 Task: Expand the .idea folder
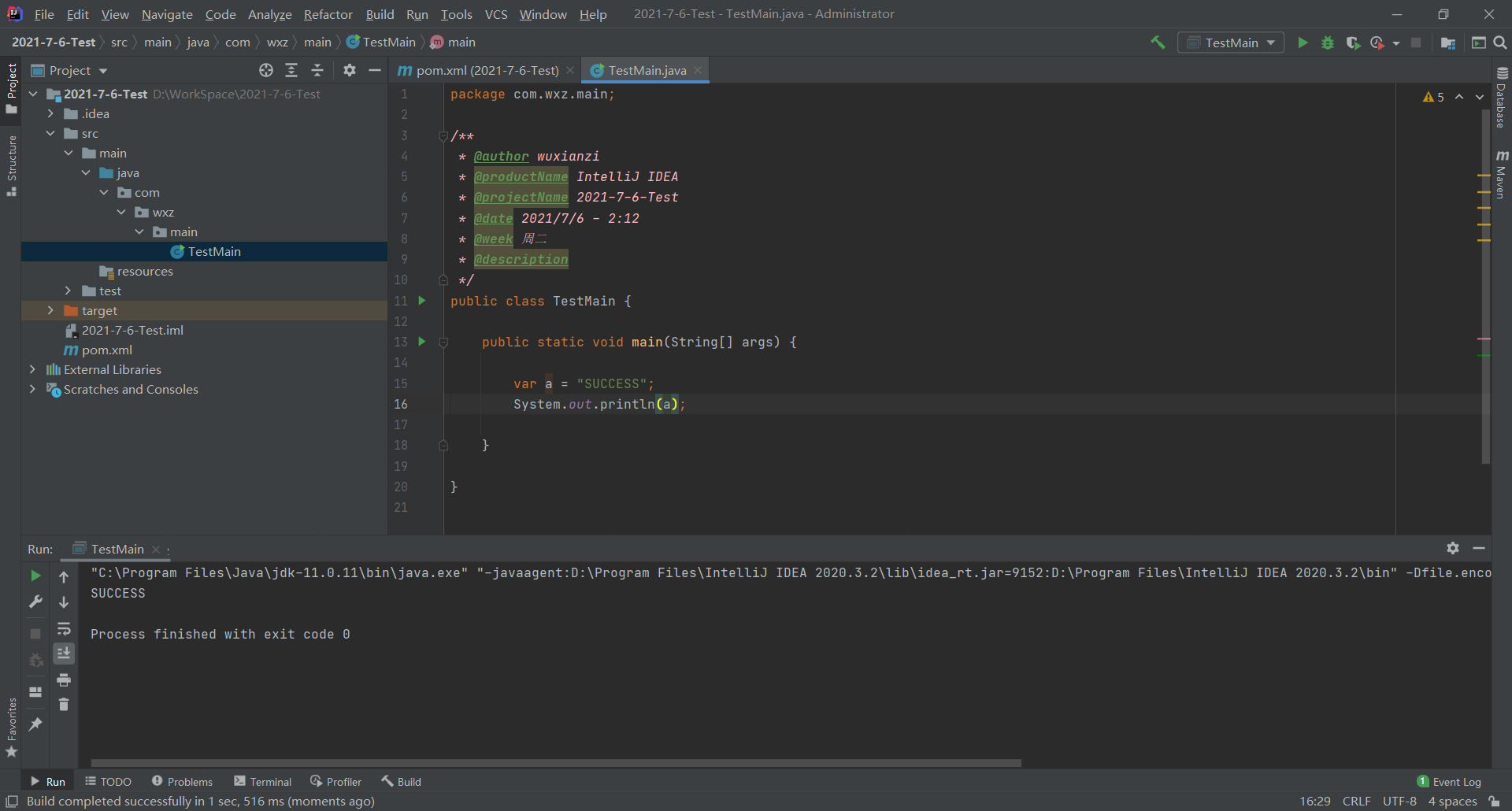click(x=50, y=113)
